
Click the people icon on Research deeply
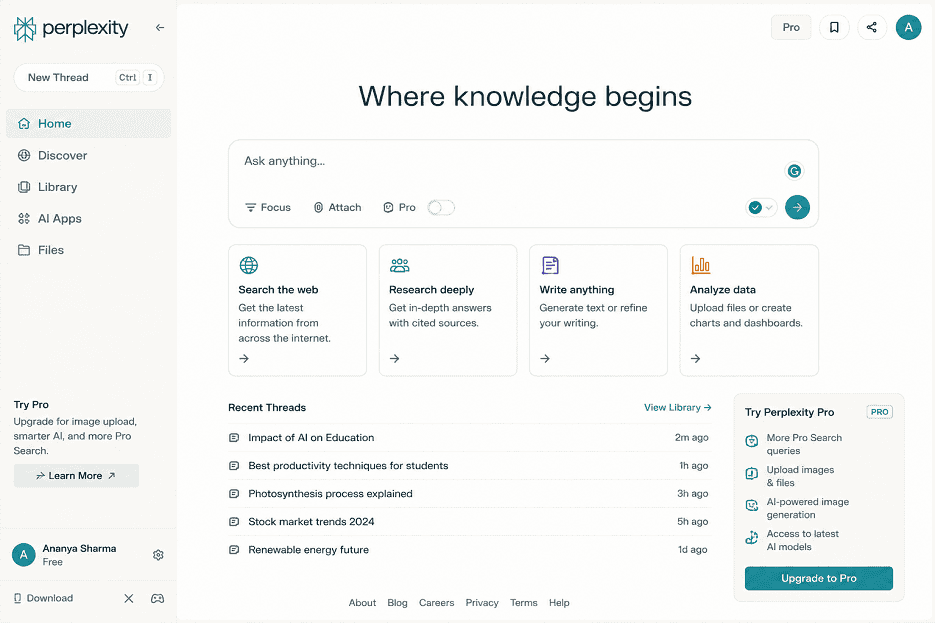click(x=400, y=265)
